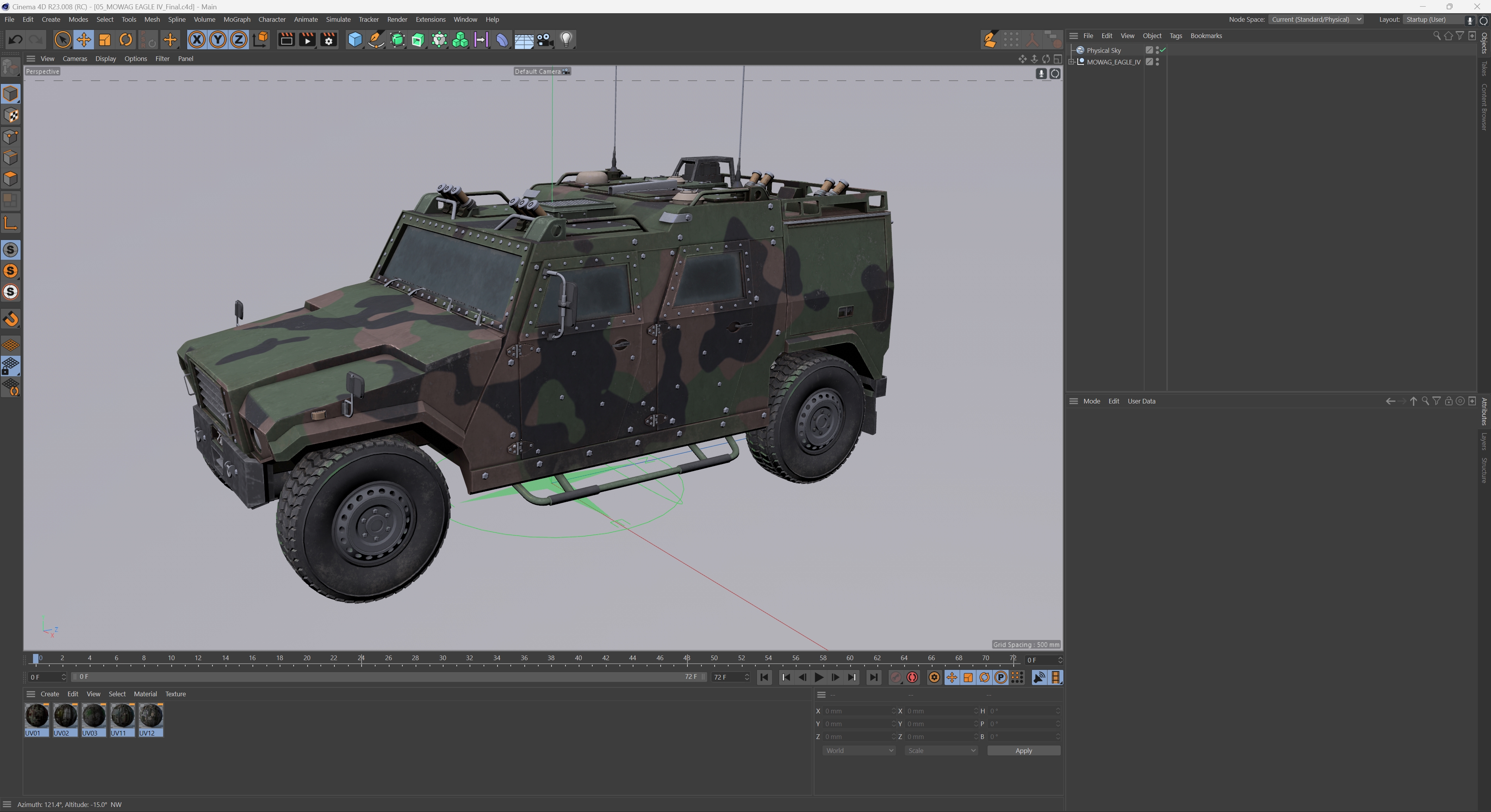1491x812 pixels.
Task: Open the World coordinate system dropdown
Action: tap(858, 751)
